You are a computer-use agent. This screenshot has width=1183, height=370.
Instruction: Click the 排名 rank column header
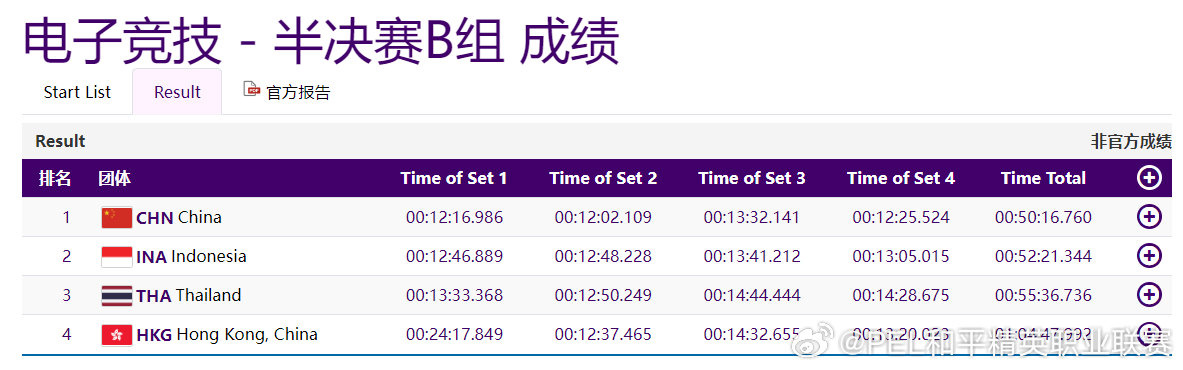pos(55,178)
